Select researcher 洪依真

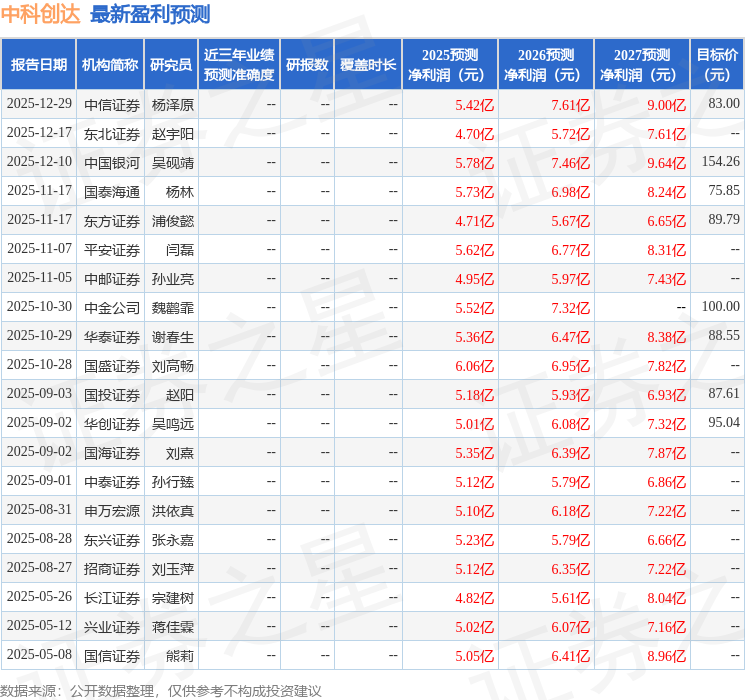point(173,511)
